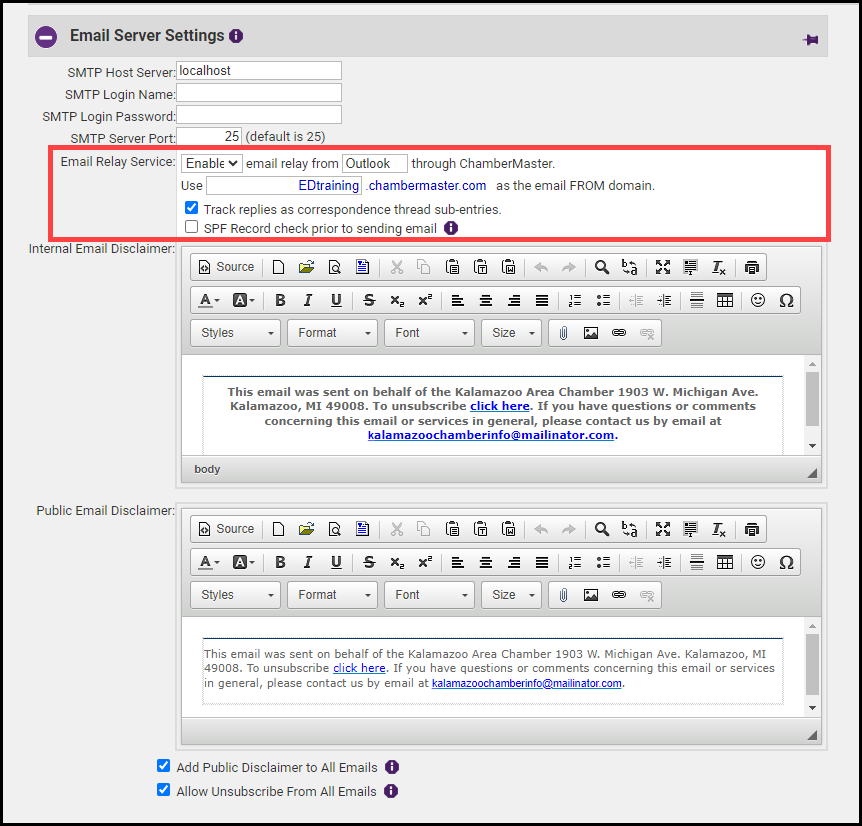Open text color picker in Internal Disclaimer editor
The width and height of the screenshot is (862, 826).
(x=209, y=300)
